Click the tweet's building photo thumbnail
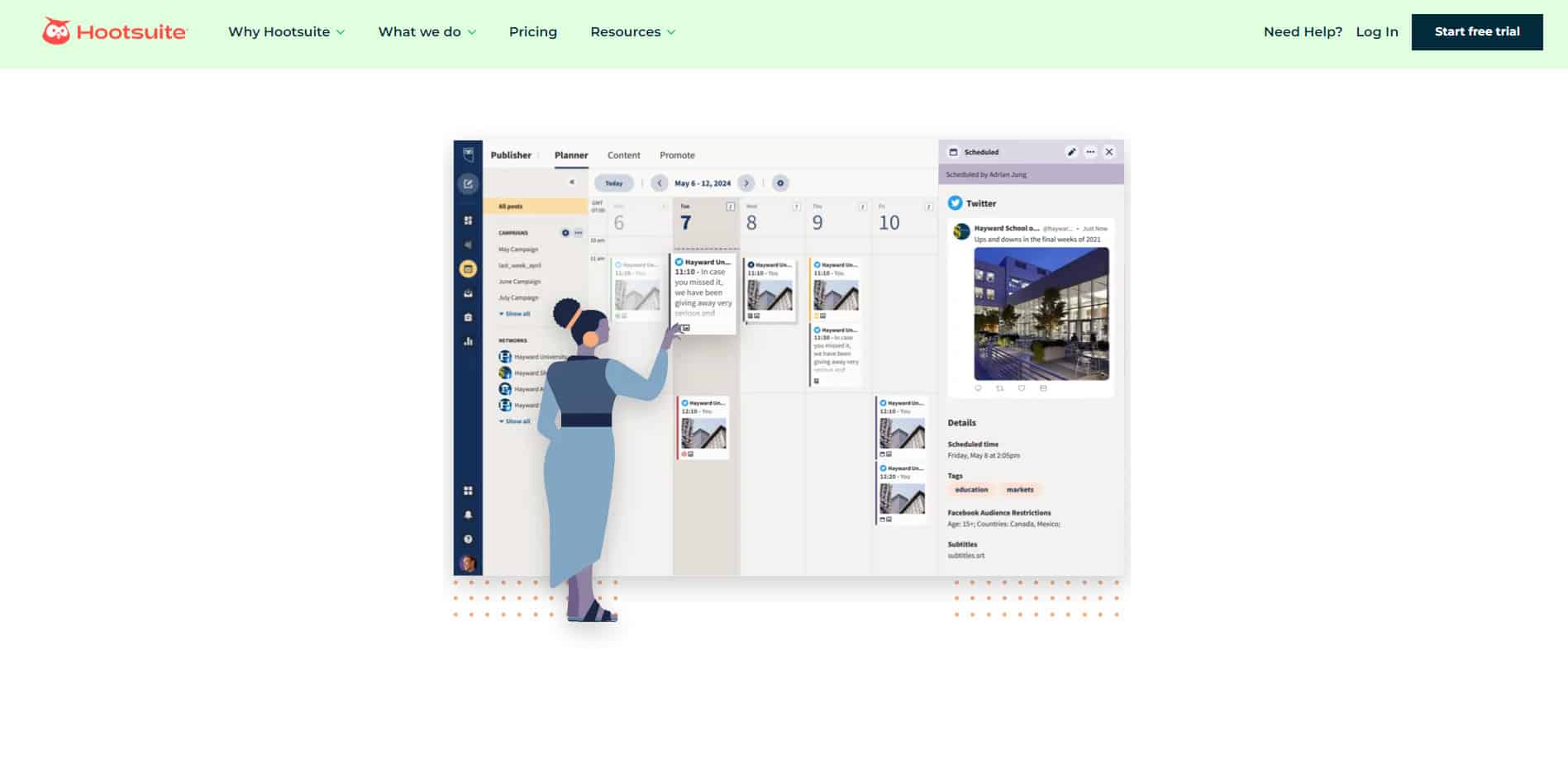This screenshot has width=1568, height=760. pos(1041,314)
